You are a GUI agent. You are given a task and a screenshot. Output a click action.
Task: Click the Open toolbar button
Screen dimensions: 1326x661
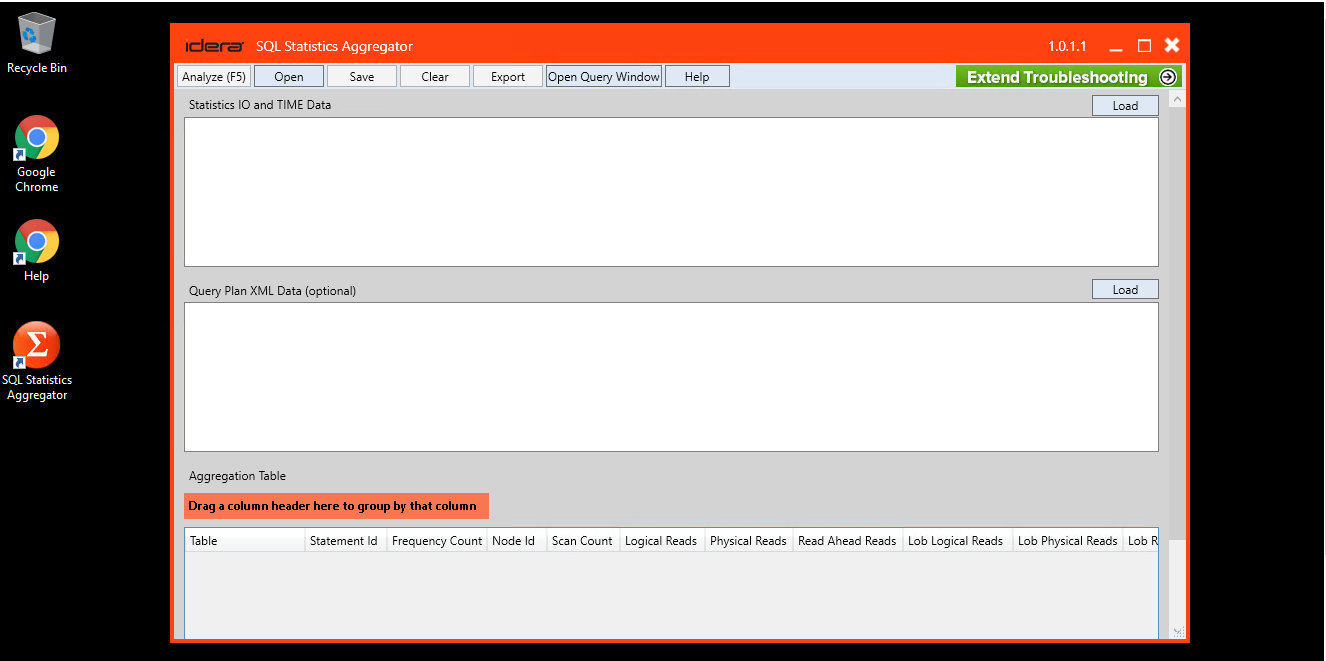(289, 77)
